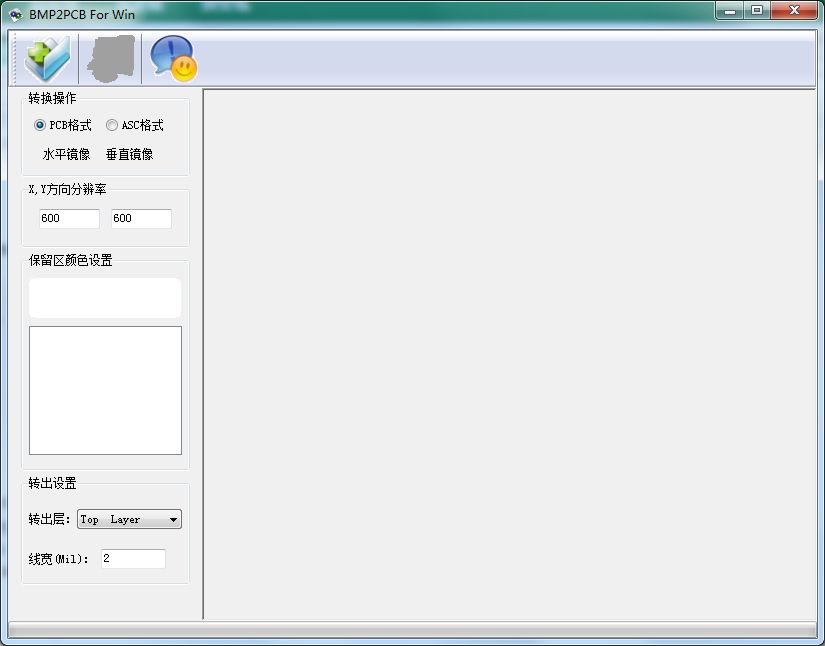Click the 保留区颜色设置 group label
This screenshot has width=825, height=646.
(71, 260)
